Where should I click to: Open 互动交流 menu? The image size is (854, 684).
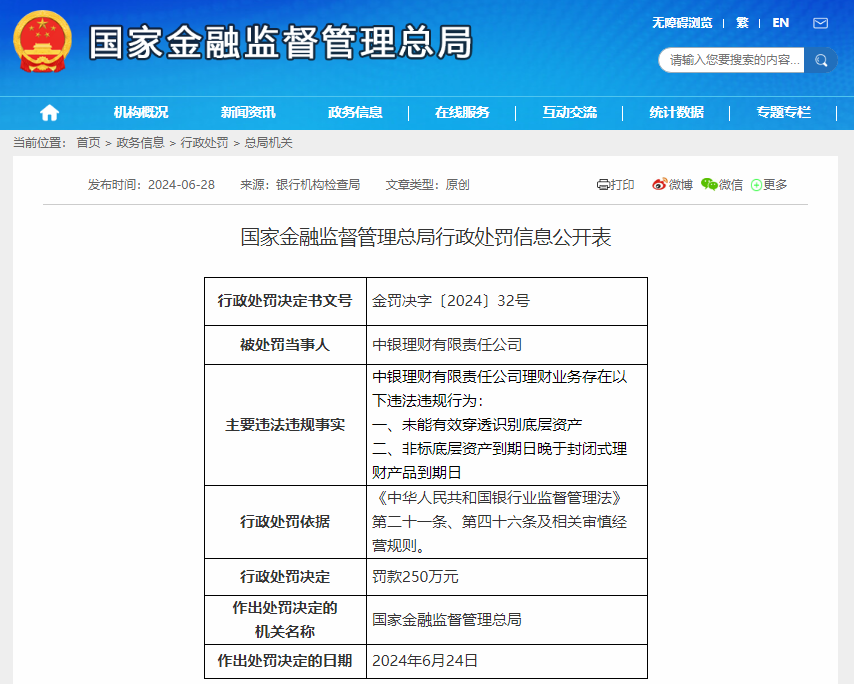[569, 112]
